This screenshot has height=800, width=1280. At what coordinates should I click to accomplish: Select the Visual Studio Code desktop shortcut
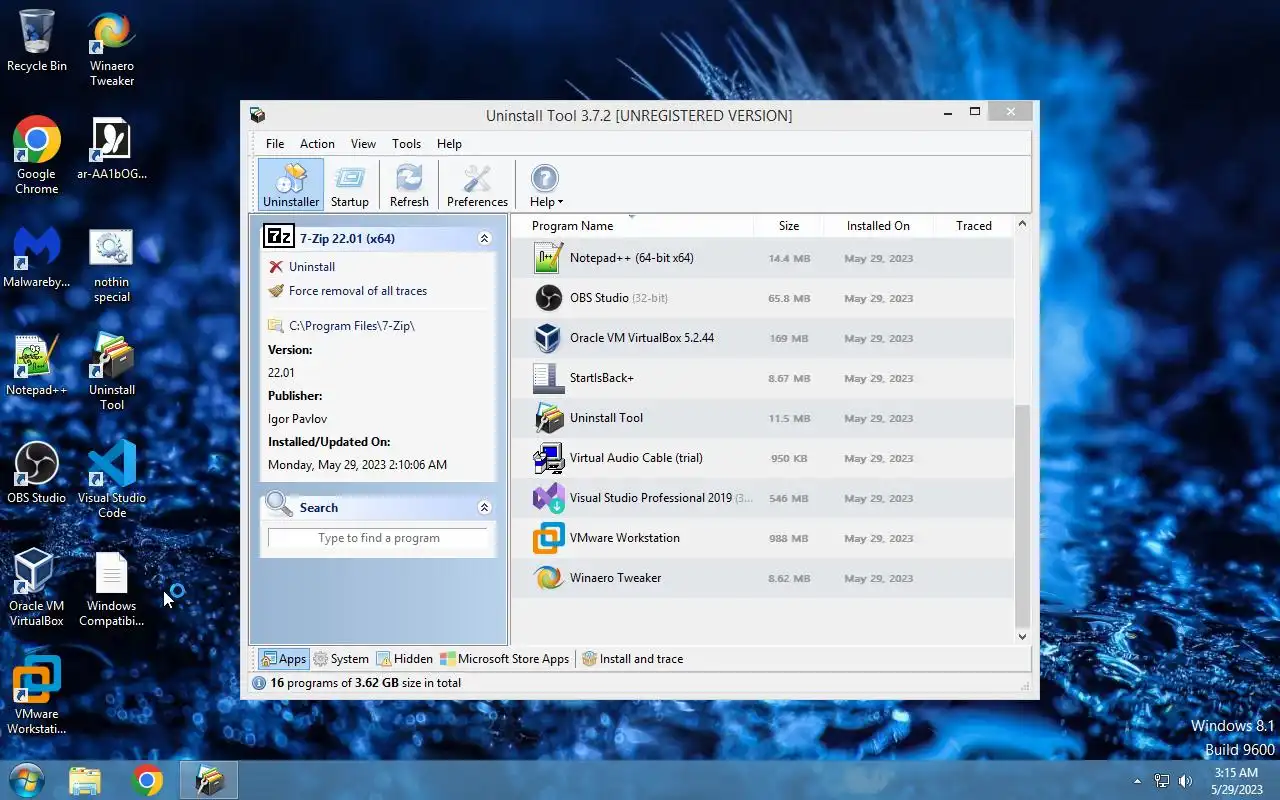pos(112,480)
